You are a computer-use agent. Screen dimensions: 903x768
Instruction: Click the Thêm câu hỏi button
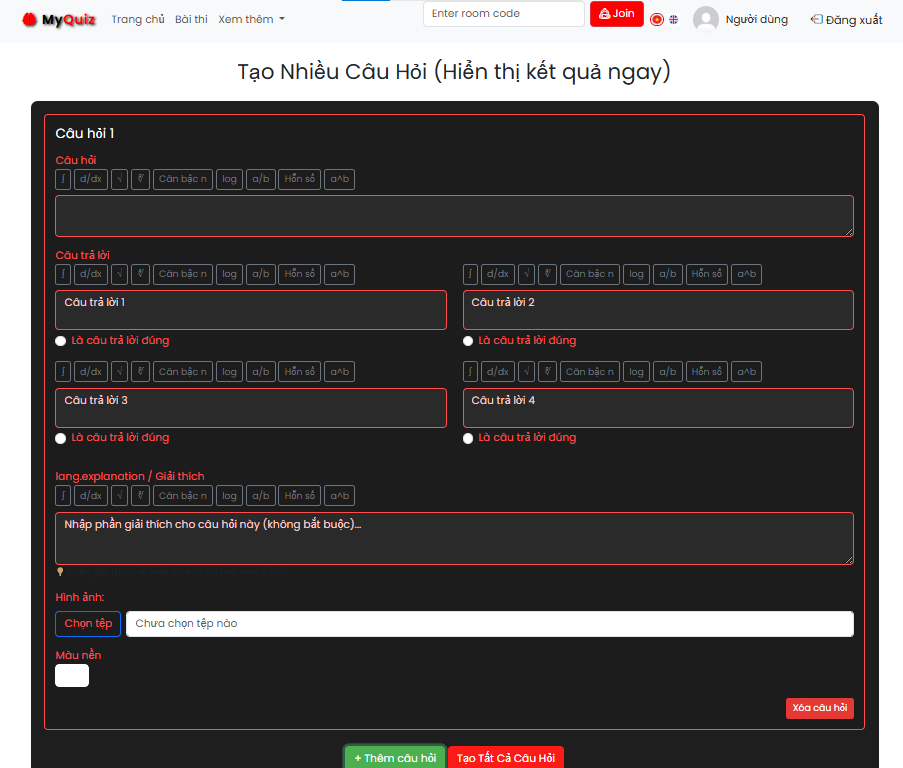pyautogui.click(x=395, y=758)
